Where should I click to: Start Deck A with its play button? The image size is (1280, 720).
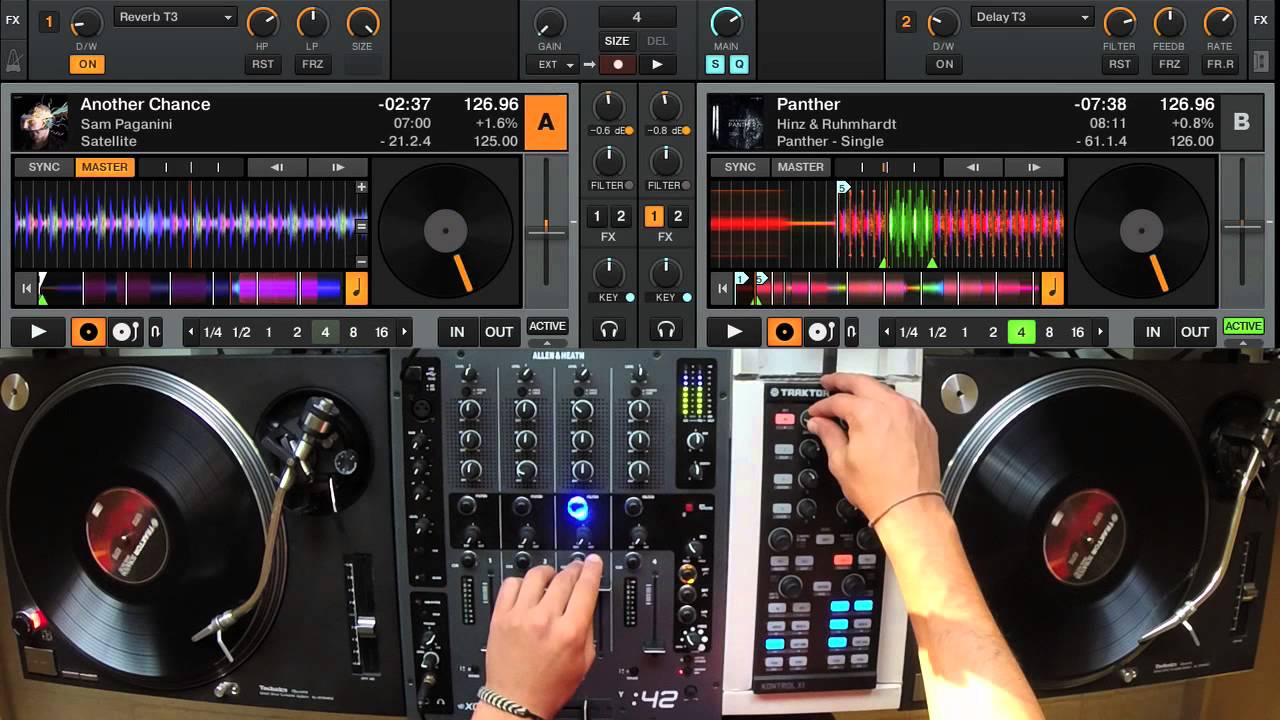38,332
